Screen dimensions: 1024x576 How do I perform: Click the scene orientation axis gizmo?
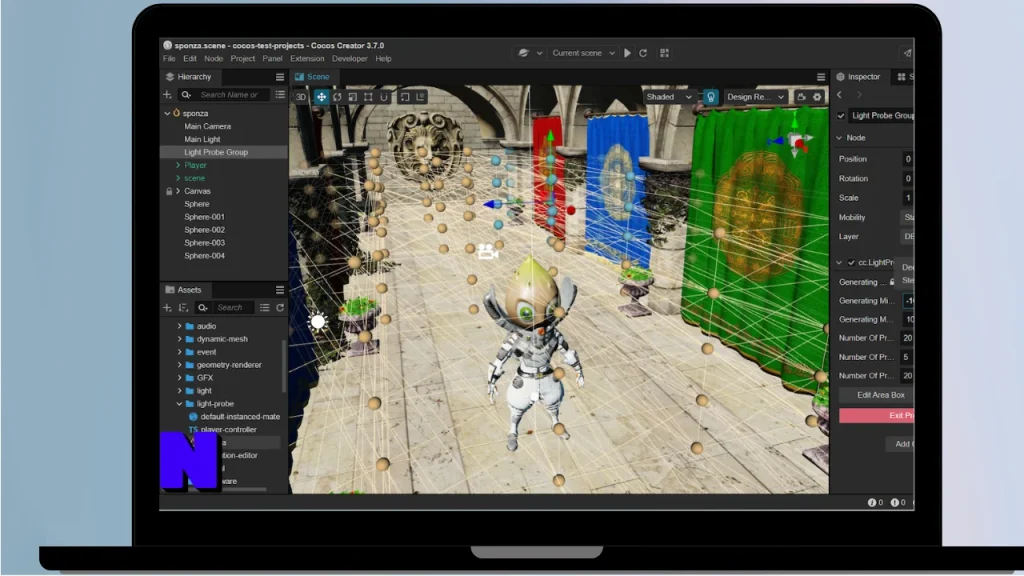(x=793, y=139)
